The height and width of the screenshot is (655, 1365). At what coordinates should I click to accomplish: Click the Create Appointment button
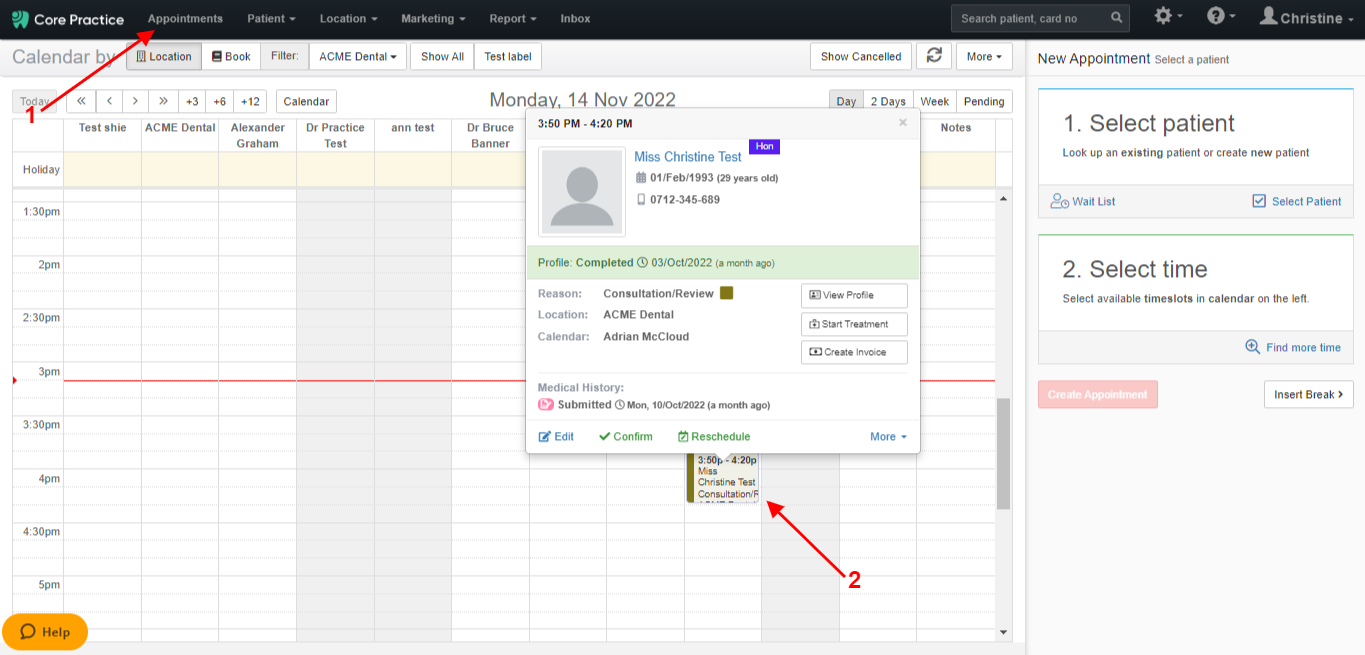1098,394
